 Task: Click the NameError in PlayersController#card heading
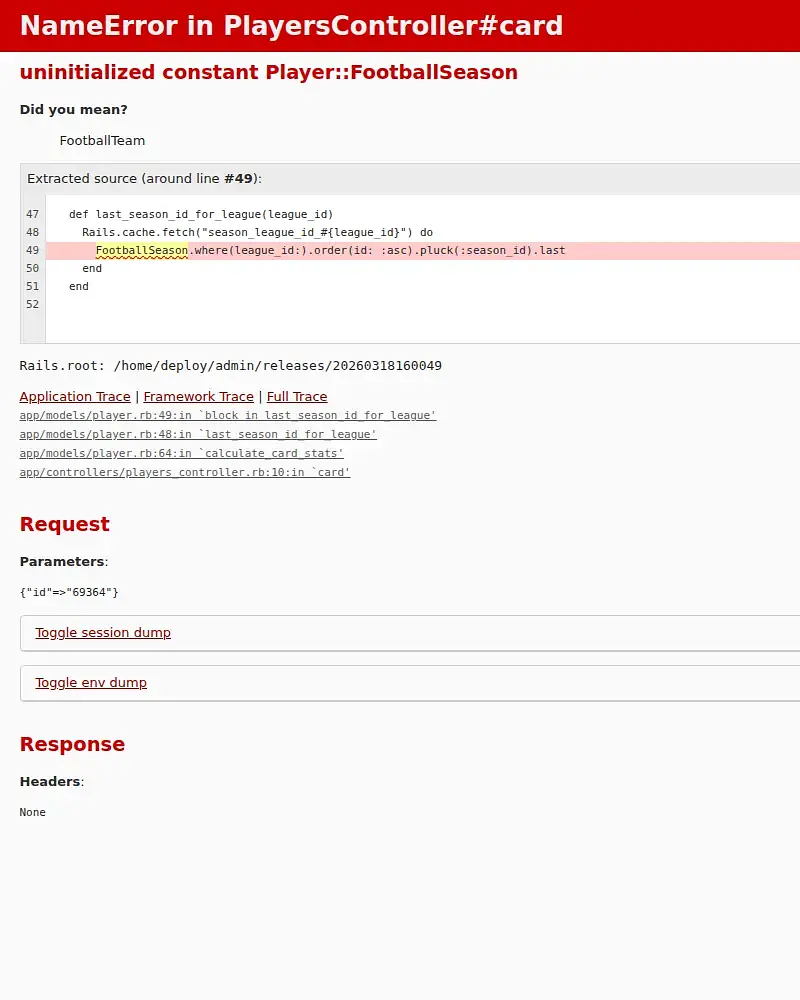(x=292, y=26)
